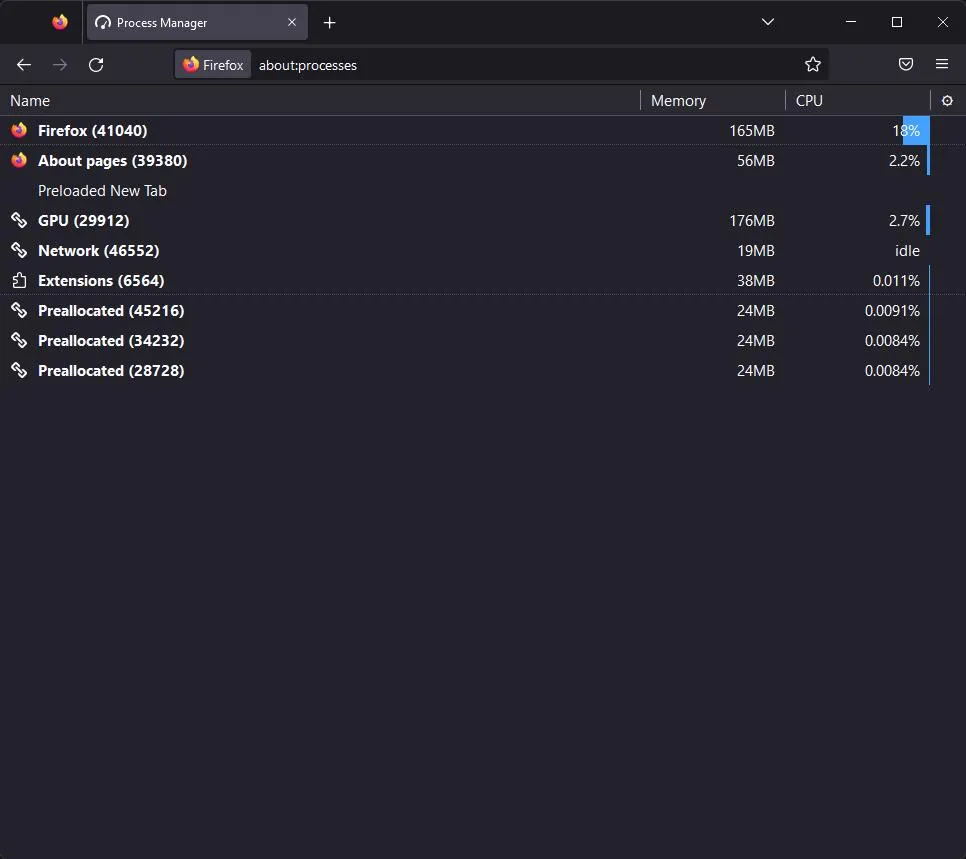This screenshot has height=859, width=966.
Task: Select the Firefox (41040) process name
Action: [92, 131]
